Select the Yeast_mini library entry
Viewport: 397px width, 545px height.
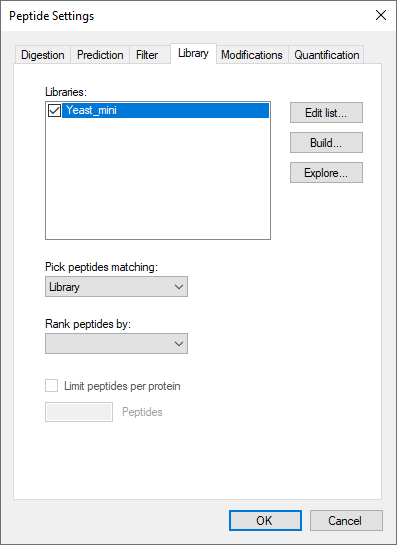tap(165, 111)
